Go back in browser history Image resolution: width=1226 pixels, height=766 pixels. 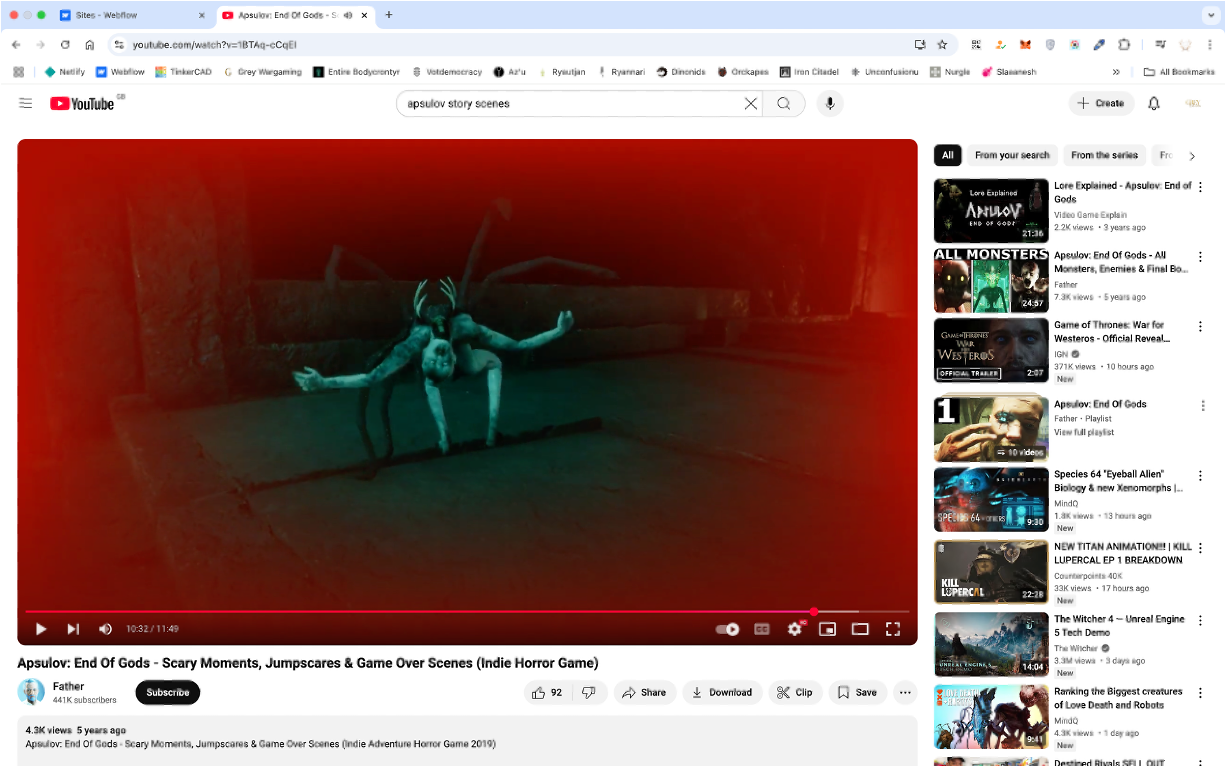pyautogui.click(x=16, y=45)
